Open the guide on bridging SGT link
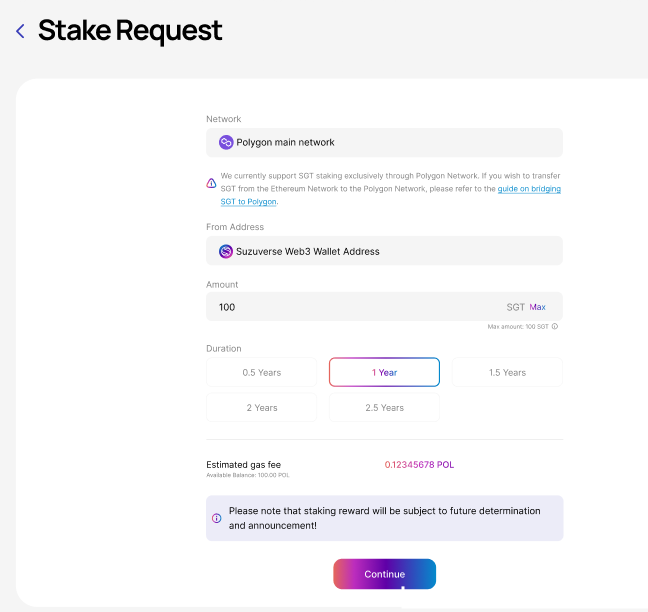The height and width of the screenshot is (612, 648). [529, 189]
